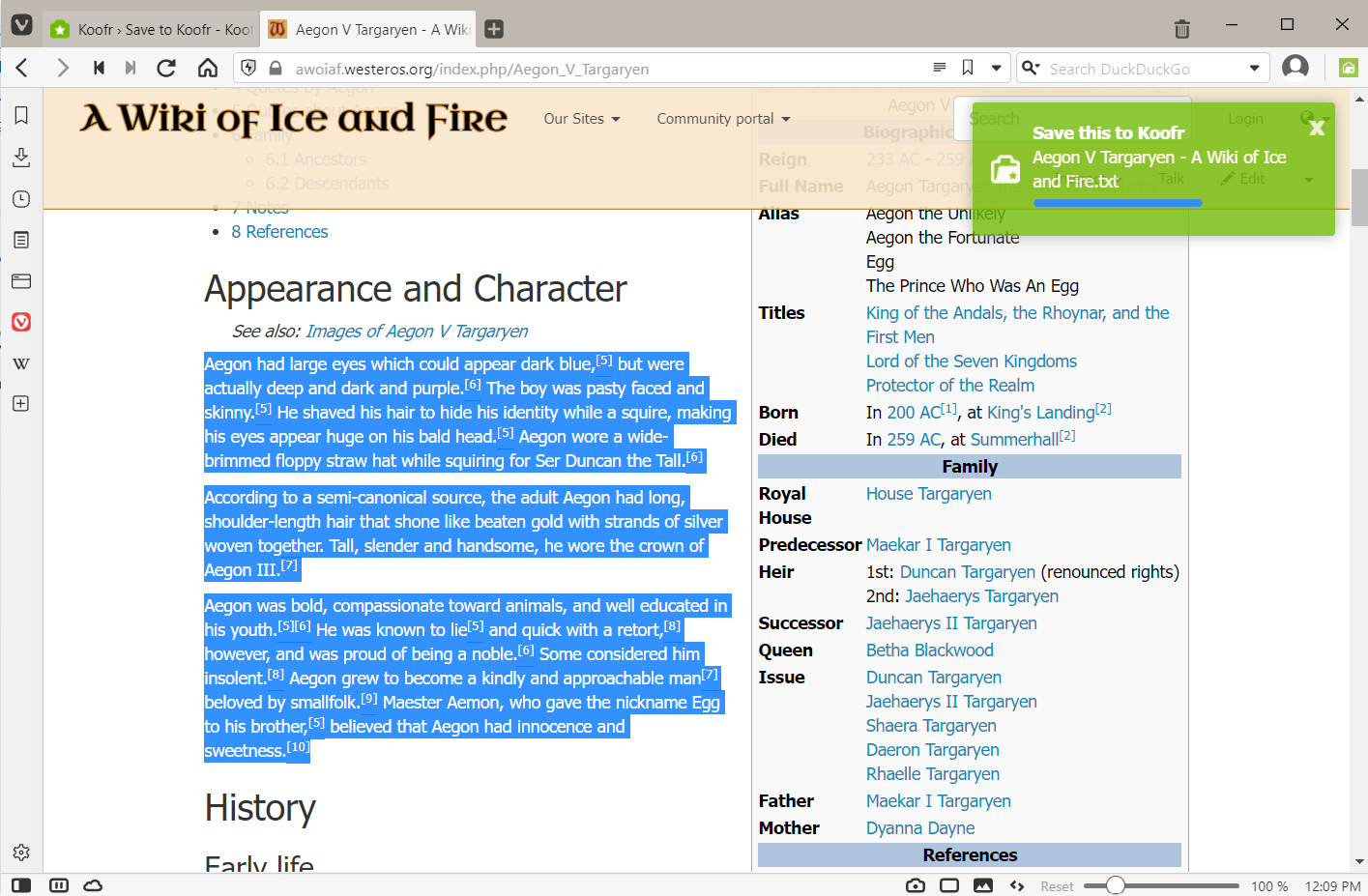The width and height of the screenshot is (1368, 896).
Task: Open the King's Landing link
Action: (x=1041, y=413)
